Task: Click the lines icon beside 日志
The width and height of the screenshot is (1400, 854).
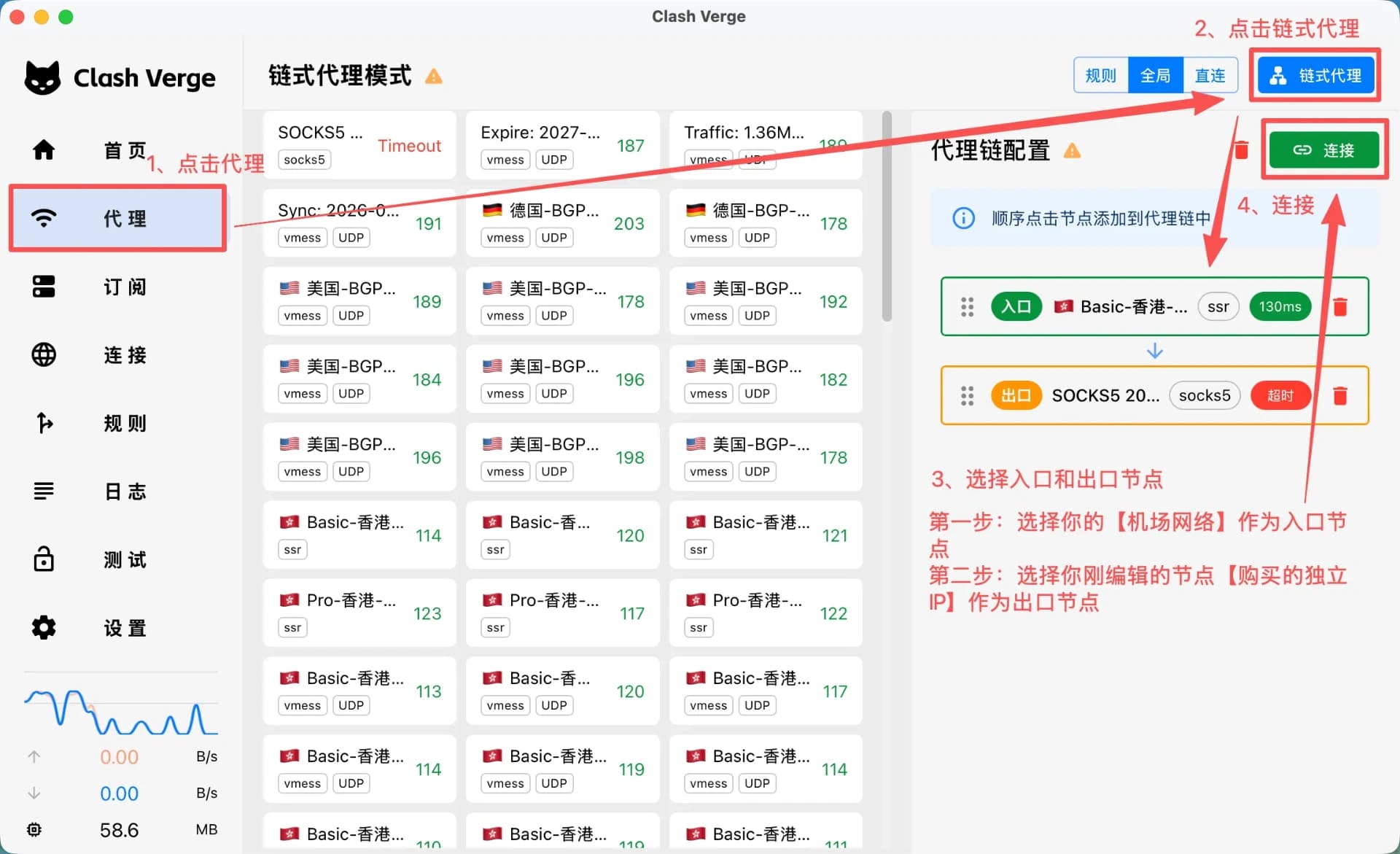Action: (44, 491)
